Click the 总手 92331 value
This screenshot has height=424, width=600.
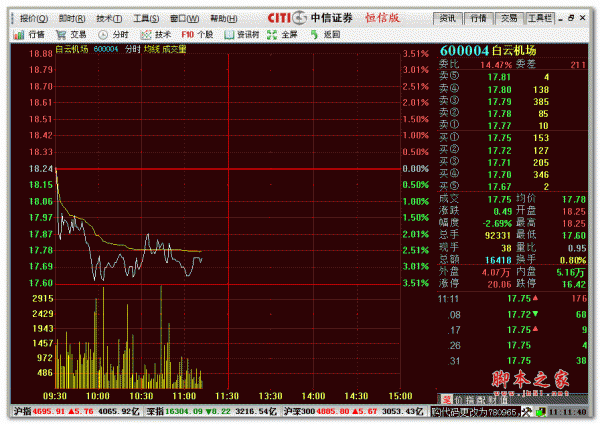[498, 235]
